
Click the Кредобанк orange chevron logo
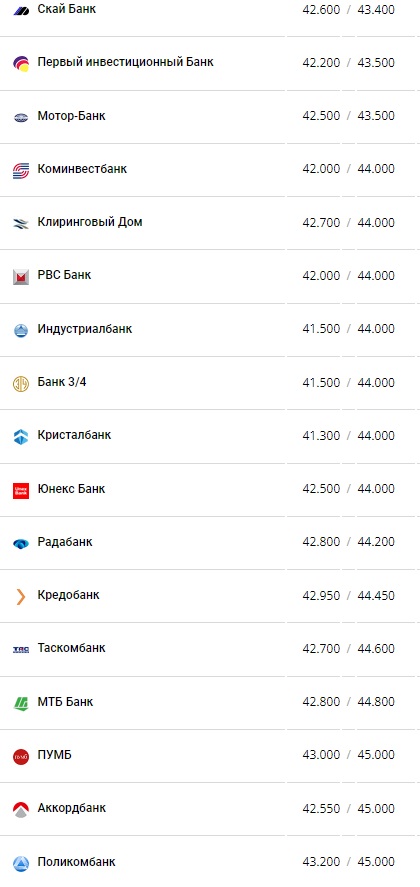[21, 596]
